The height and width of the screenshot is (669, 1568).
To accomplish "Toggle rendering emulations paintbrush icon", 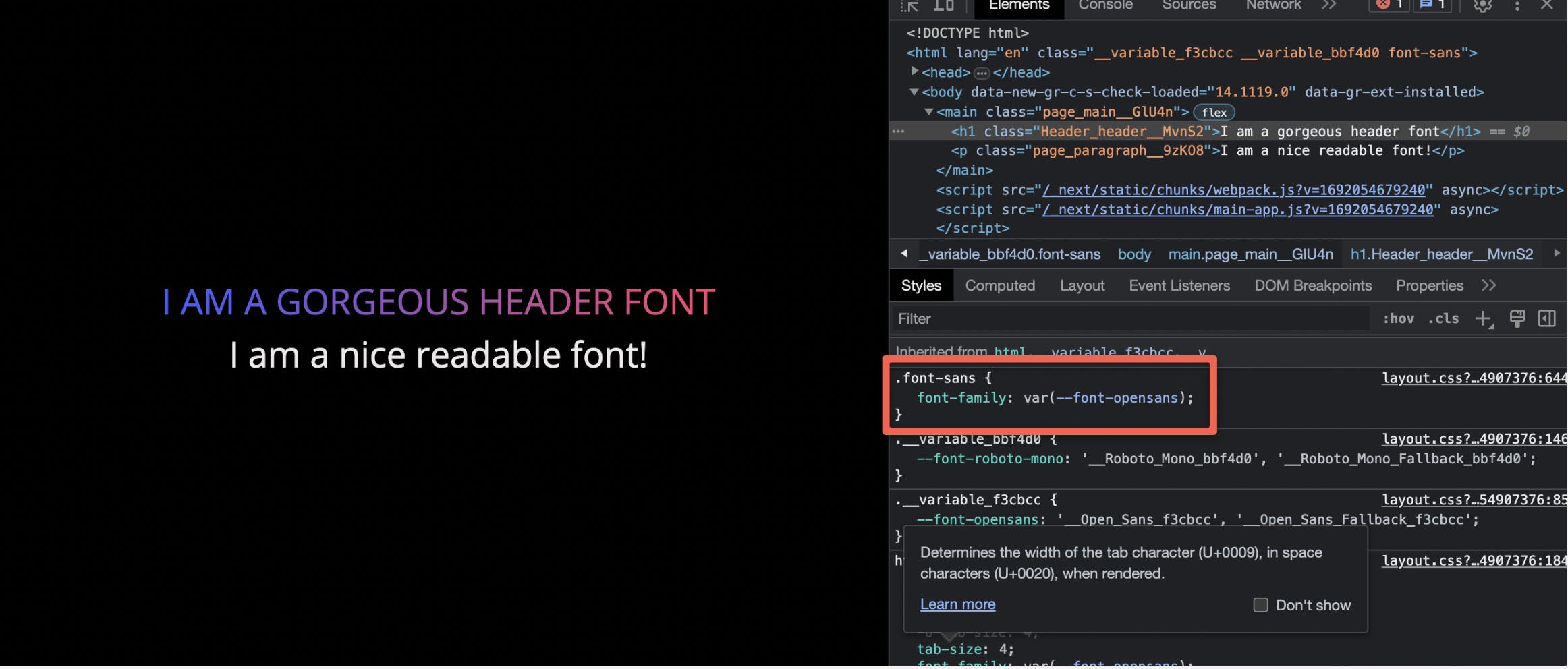I will point(1517,318).
